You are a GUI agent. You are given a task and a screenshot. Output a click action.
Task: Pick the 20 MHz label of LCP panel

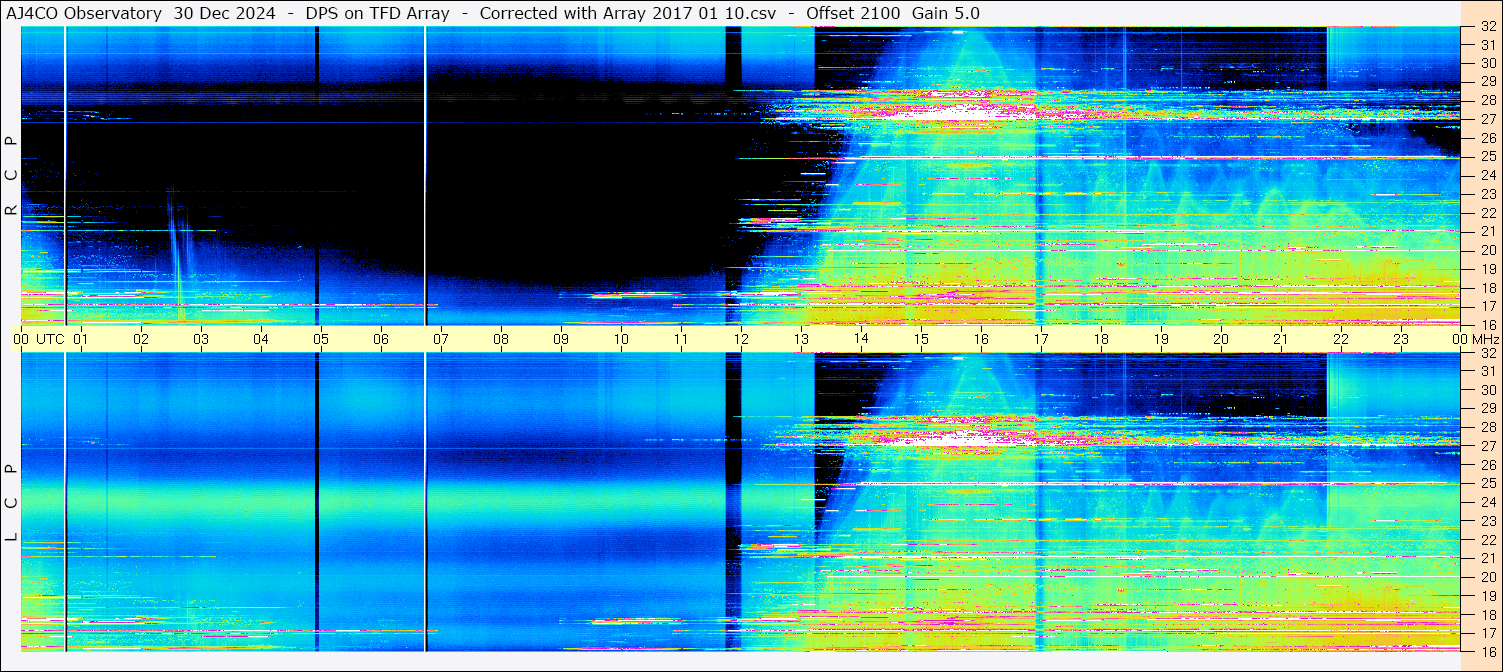point(1487,577)
